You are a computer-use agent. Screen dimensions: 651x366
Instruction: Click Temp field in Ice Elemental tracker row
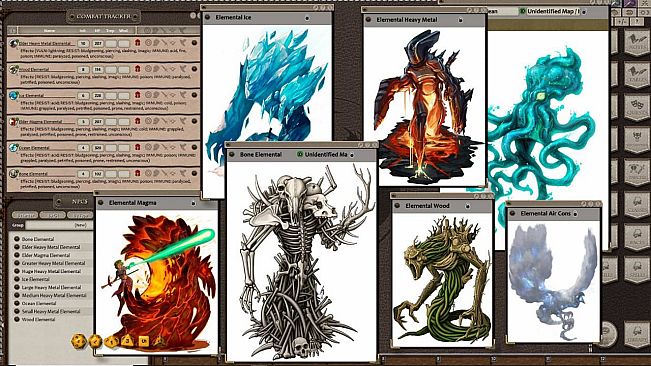[110, 95]
